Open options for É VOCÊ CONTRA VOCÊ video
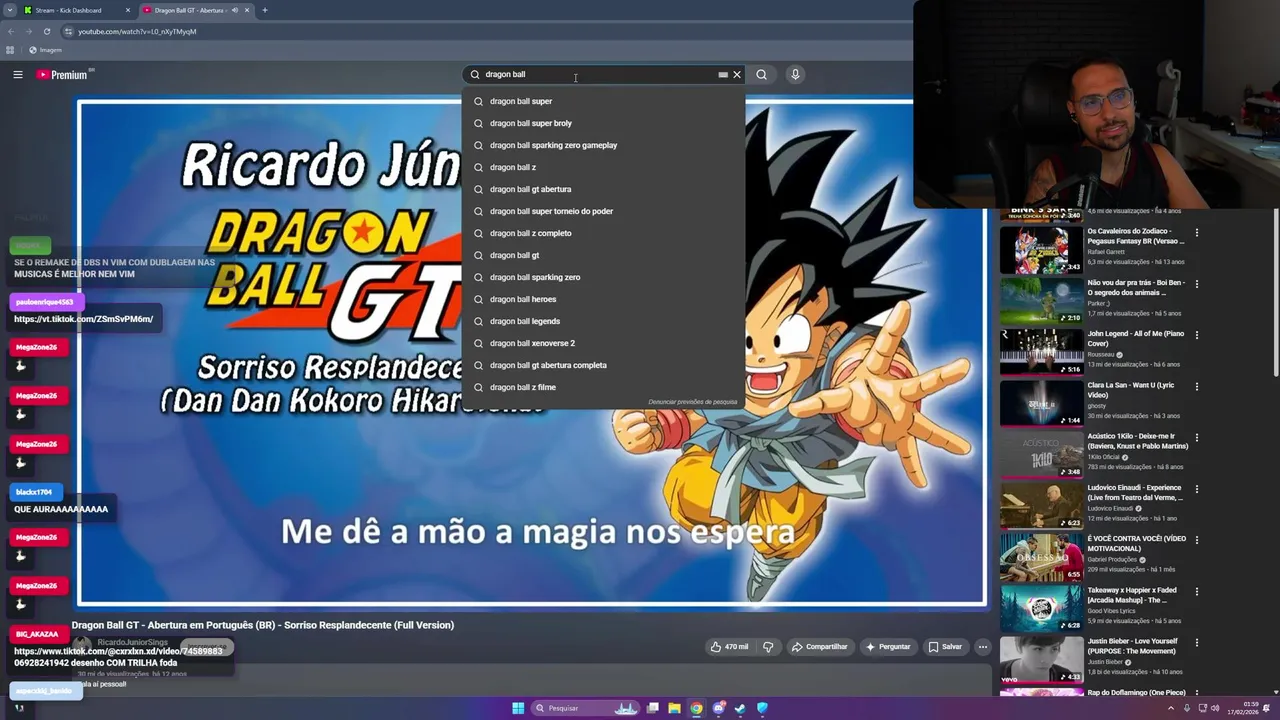 [x=1196, y=540]
